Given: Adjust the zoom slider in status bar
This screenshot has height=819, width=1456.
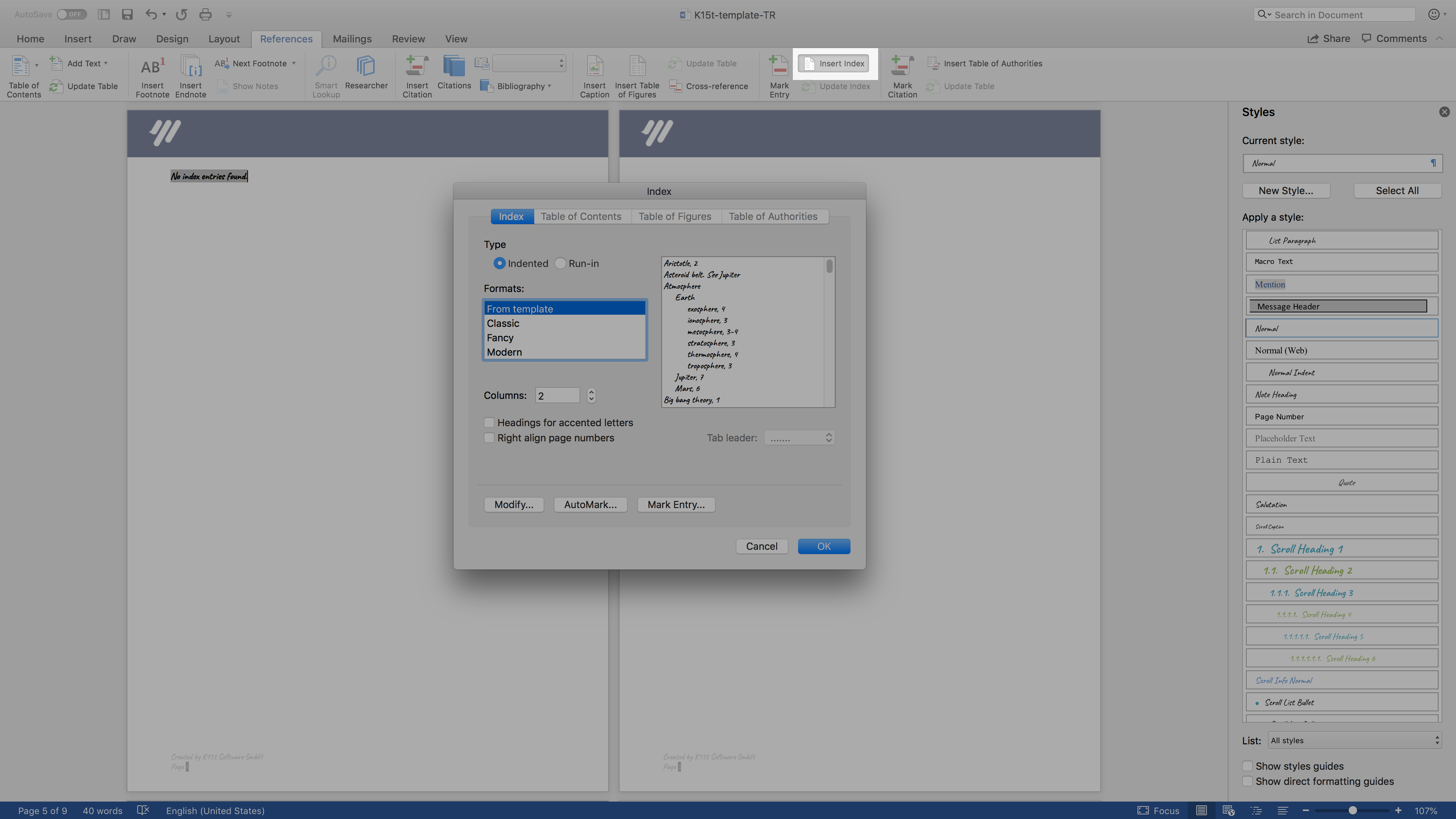Looking at the screenshot, I should (1352, 811).
